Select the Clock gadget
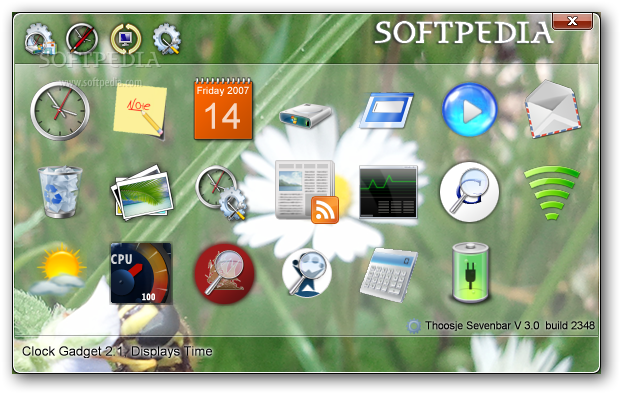Screen dimensions: 621x394 (x=60, y=111)
